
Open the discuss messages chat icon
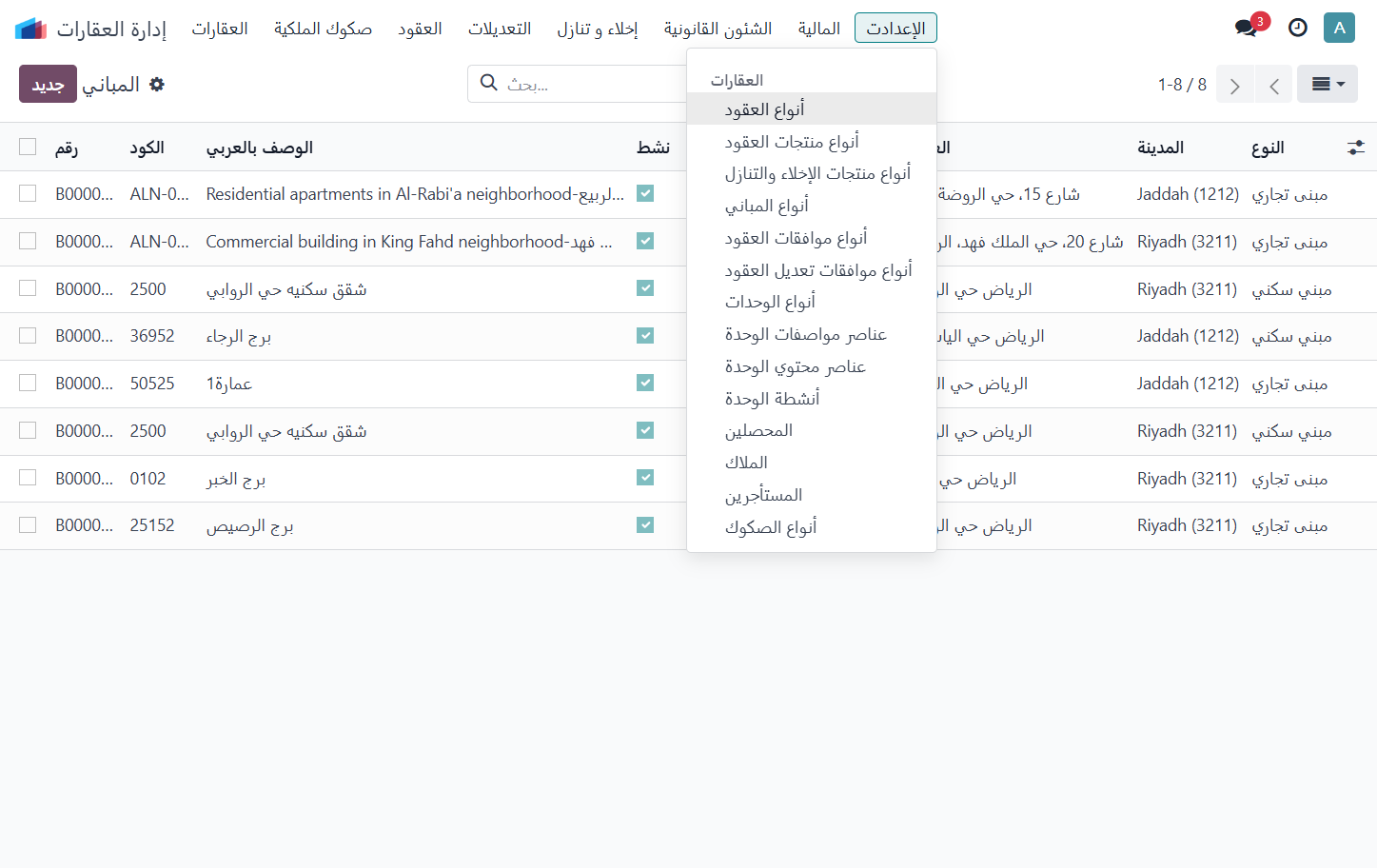tap(1247, 28)
